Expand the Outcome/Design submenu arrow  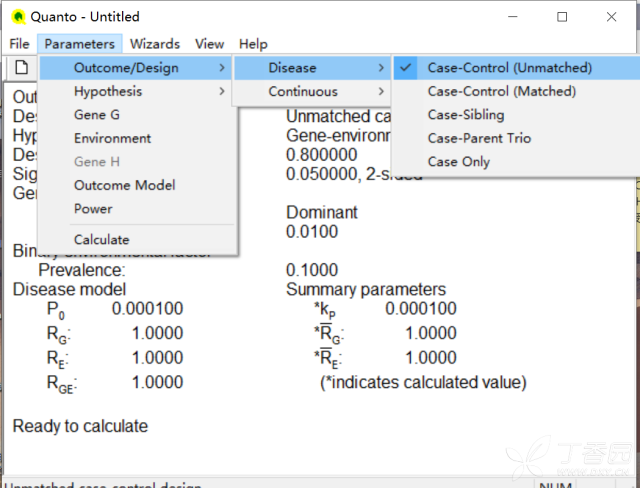tap(222, 68)
